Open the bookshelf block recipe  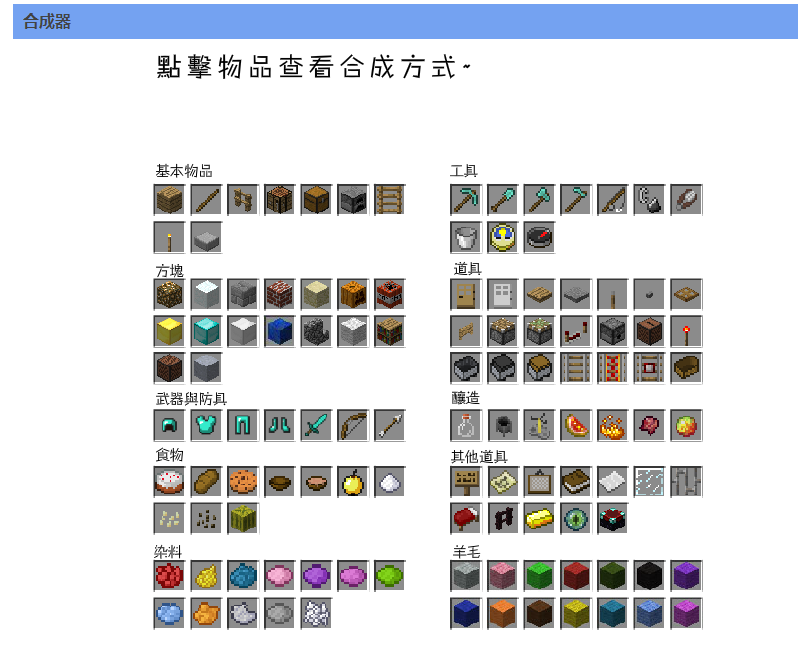point(389,331)
